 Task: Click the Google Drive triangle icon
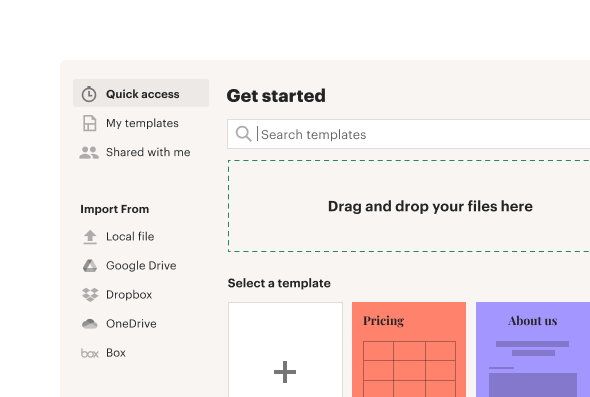(90, 266)
